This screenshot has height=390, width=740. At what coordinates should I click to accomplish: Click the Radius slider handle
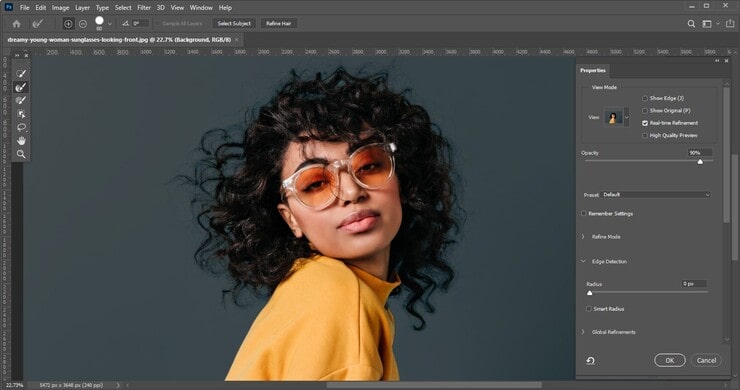coord(589,293)
